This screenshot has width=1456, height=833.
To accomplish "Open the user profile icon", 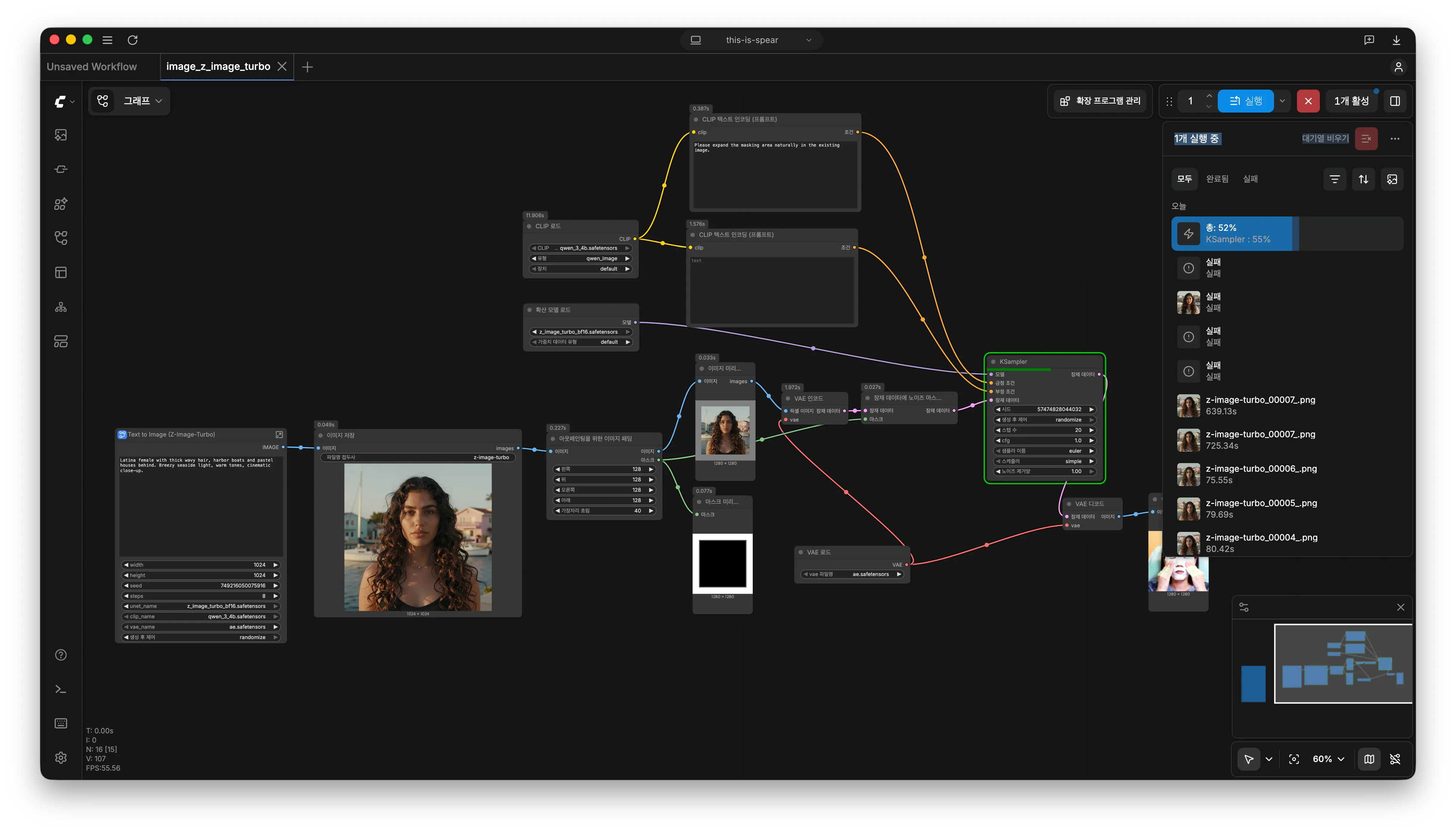I will coord(1398,67).
